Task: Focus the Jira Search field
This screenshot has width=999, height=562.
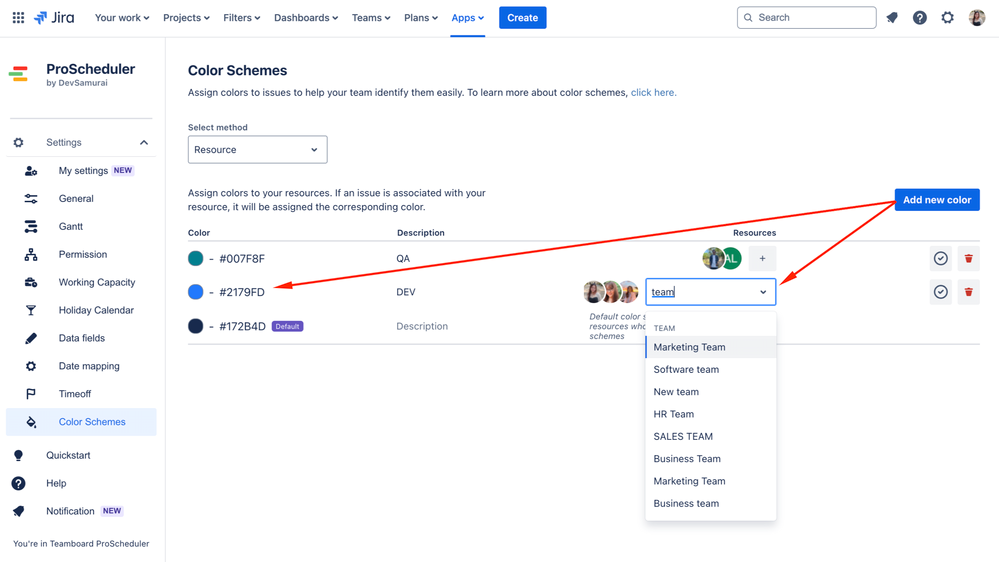Action: point(806,18)
